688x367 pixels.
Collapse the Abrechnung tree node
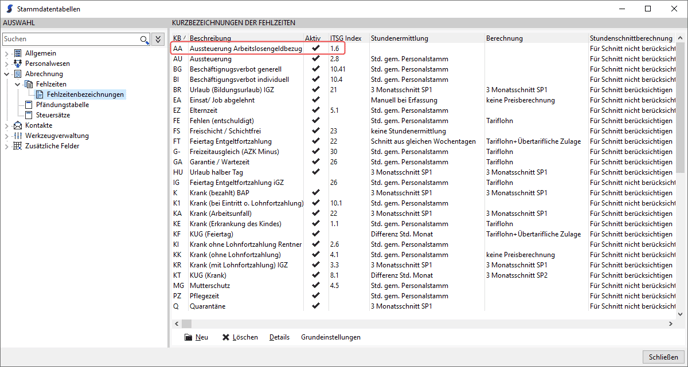7,74
